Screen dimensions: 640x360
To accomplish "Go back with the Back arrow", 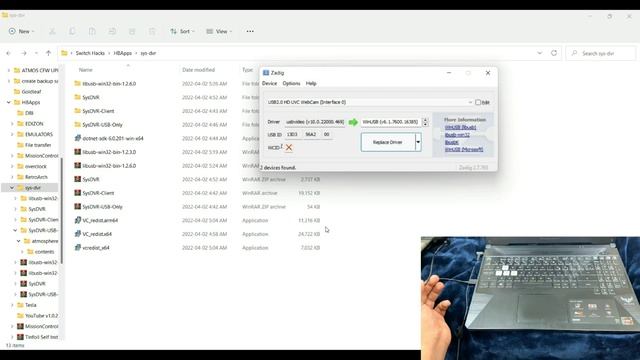I will pyautogui.click(x=9, y=53).
